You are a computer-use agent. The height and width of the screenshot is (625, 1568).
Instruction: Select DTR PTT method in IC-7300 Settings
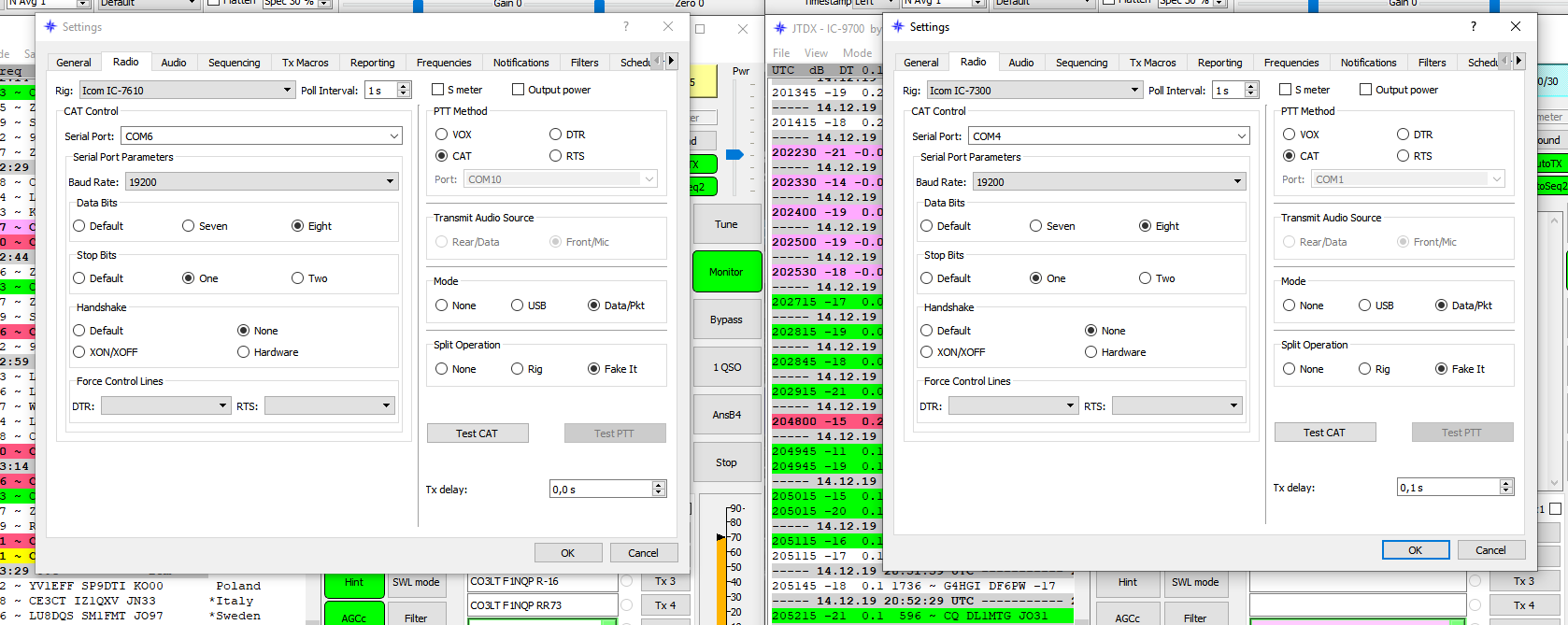click(1403, 135)
